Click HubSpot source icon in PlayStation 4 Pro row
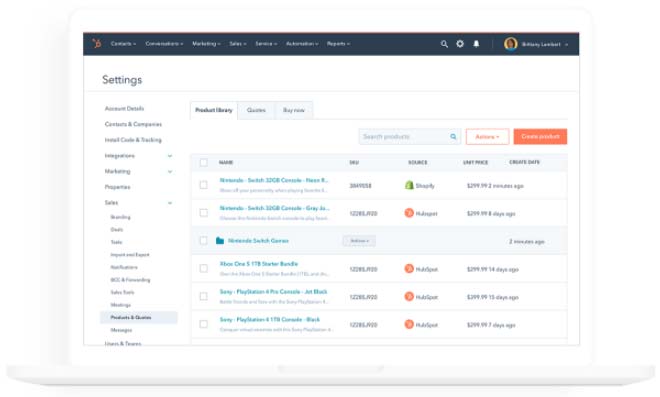Viewport: 660px width, 397px height. click(409, 296)
